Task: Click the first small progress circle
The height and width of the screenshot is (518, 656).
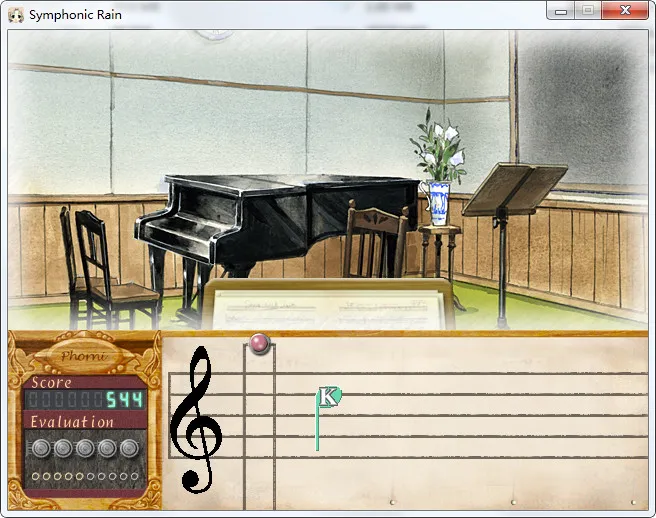Action: 35,476
